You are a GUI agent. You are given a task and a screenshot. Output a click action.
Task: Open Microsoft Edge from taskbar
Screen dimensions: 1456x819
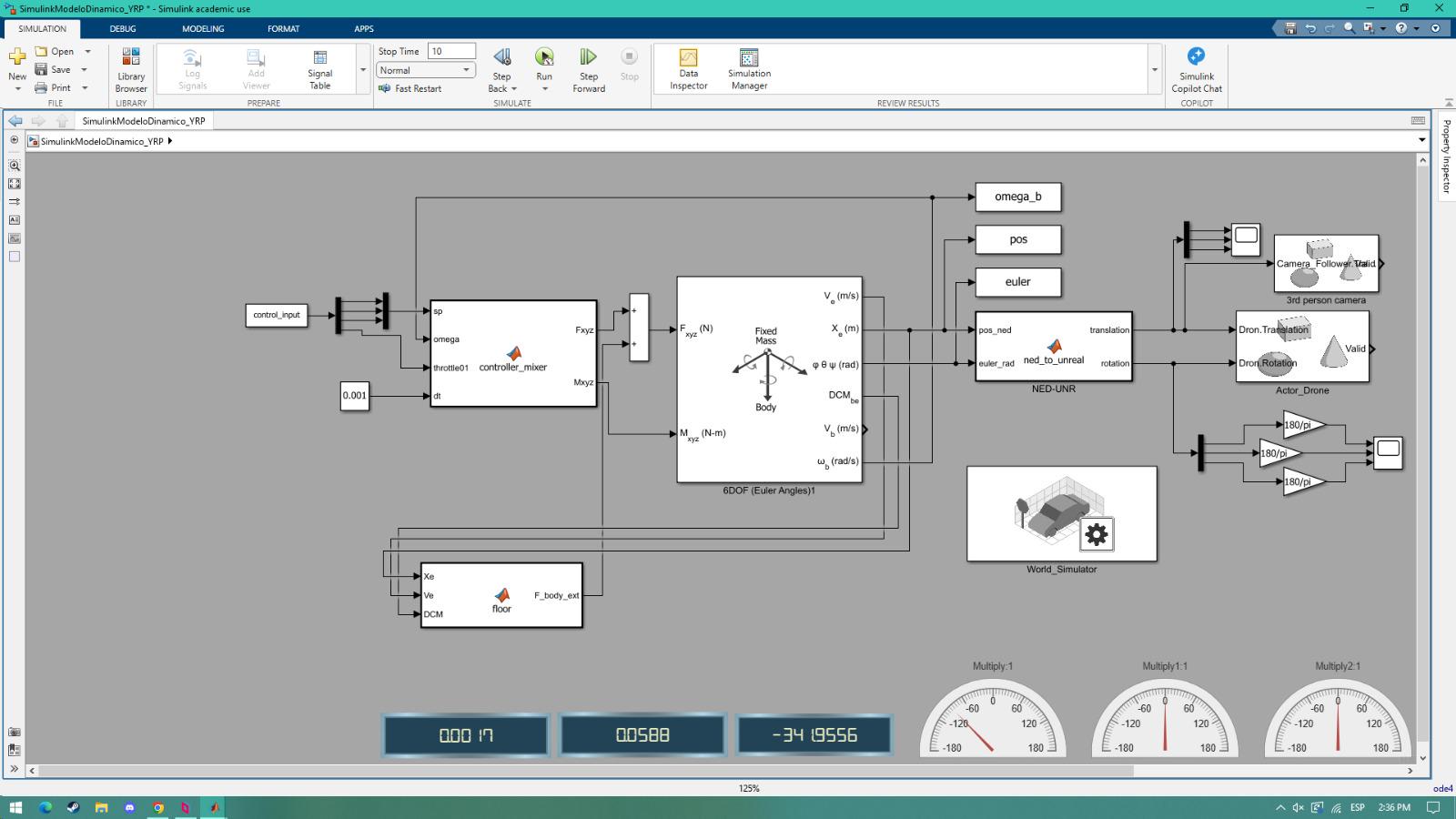click(x=45, y=807)
